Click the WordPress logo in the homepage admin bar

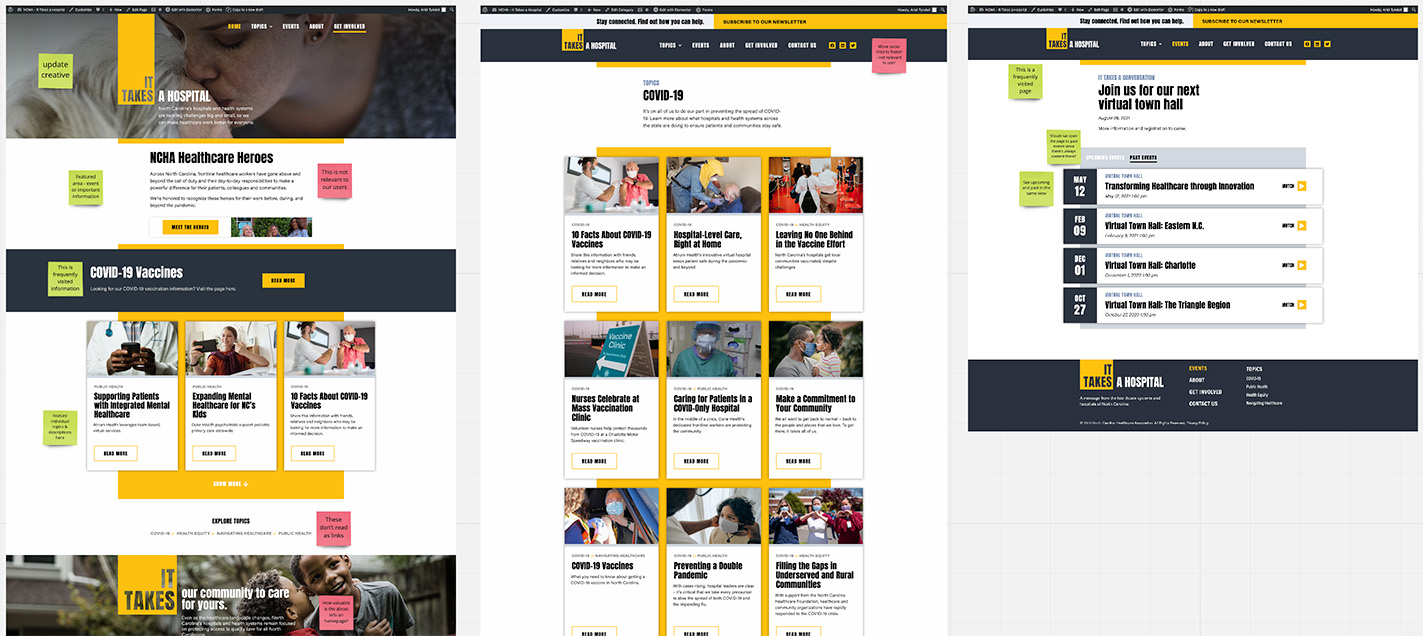(x=12, y=8)
